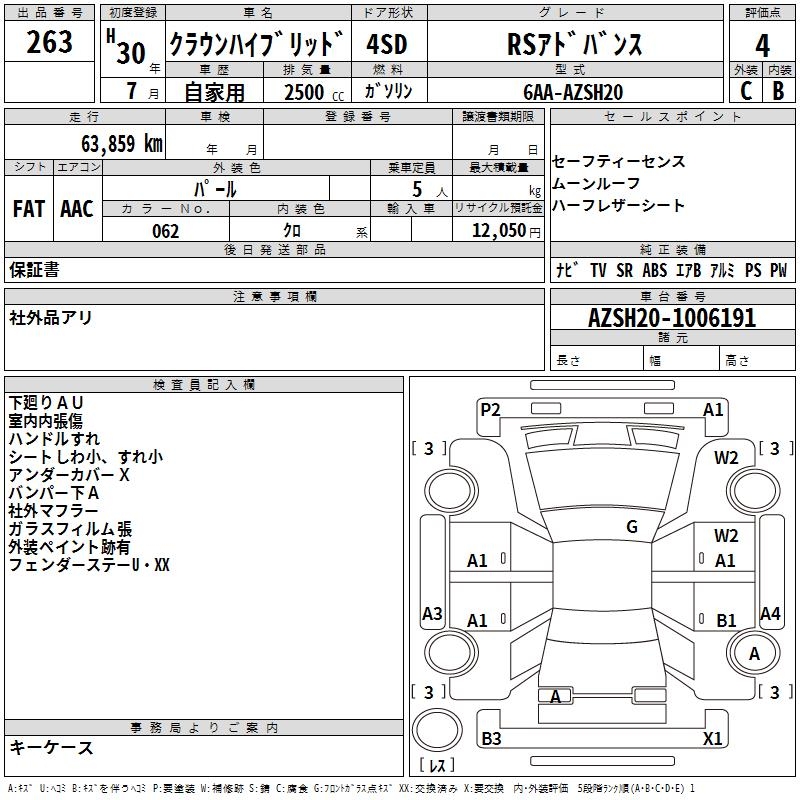Click fuel type ガソリン

[388, 91]
